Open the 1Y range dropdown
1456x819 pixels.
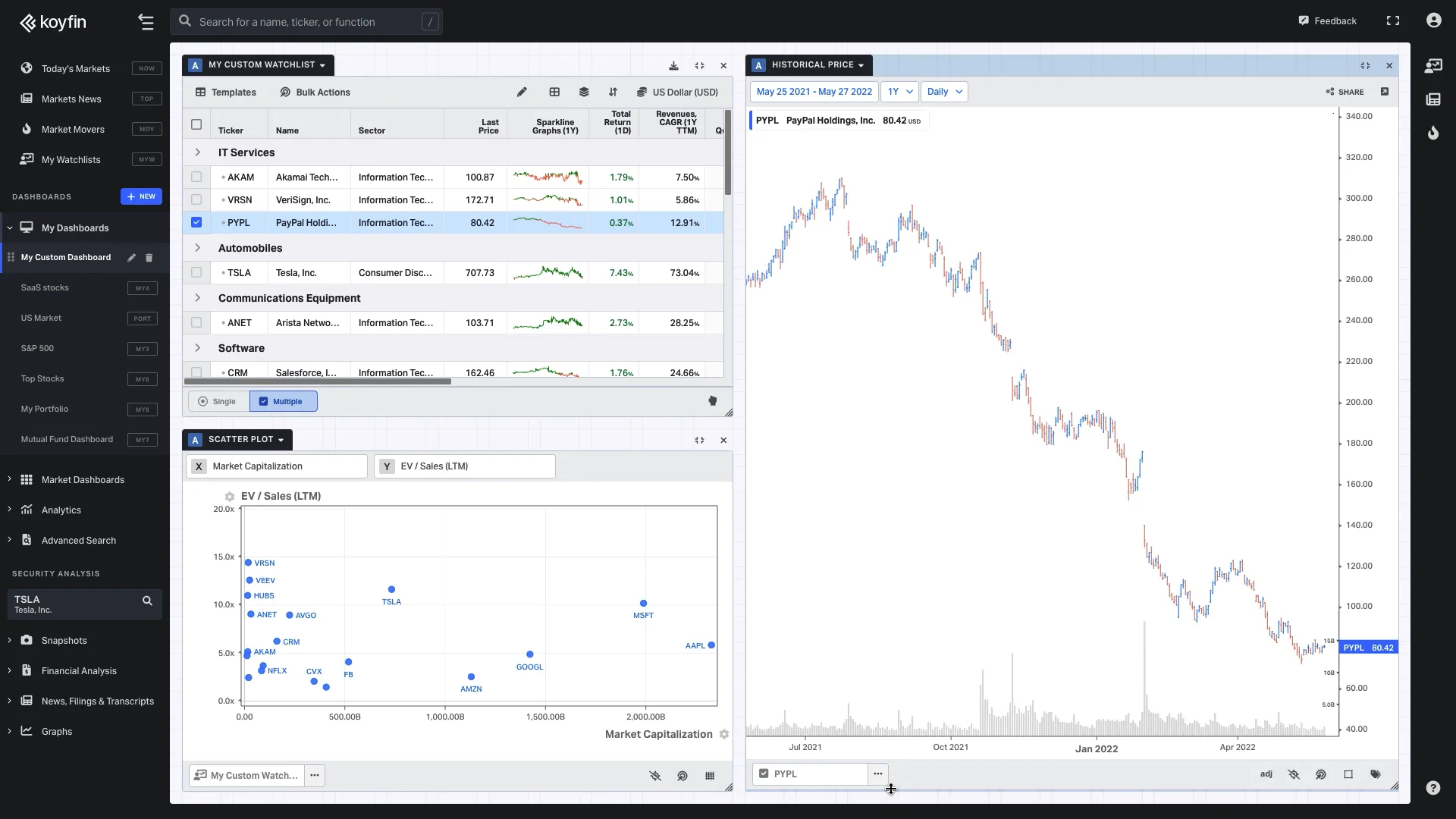click(899, 92)
